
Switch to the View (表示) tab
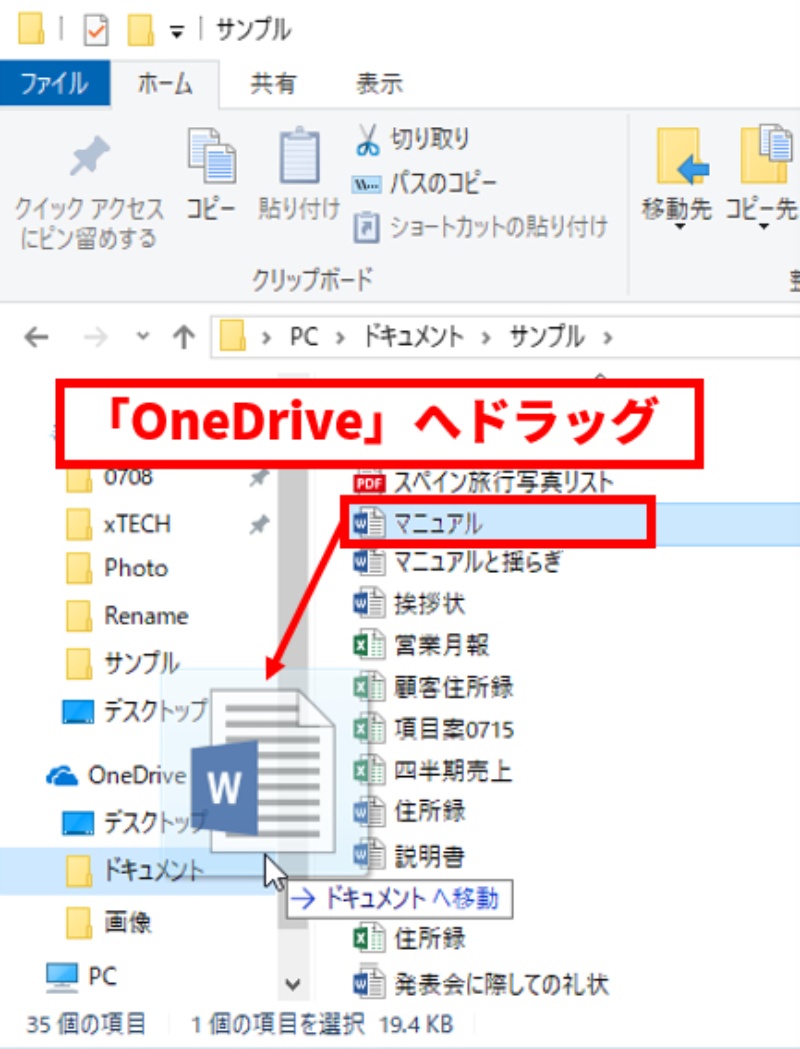(x=379, y=84)
